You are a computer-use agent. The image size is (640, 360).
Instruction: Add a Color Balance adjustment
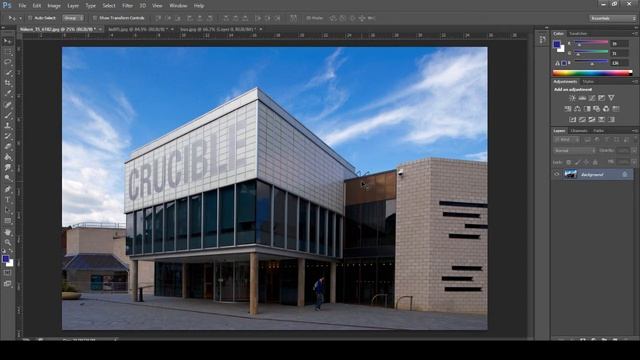577,109
